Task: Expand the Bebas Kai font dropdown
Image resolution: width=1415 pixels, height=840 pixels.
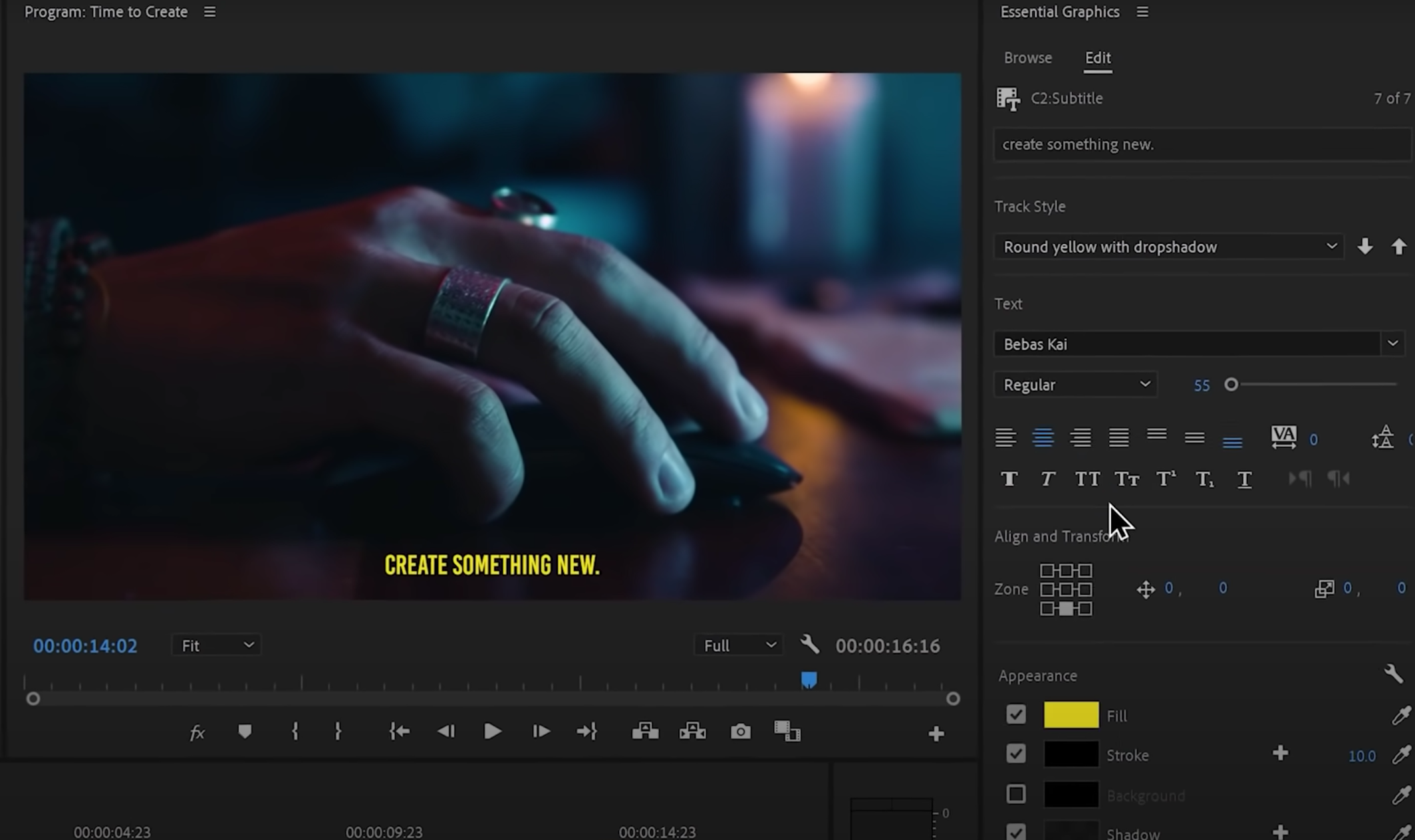Action: coord(1392,344)
